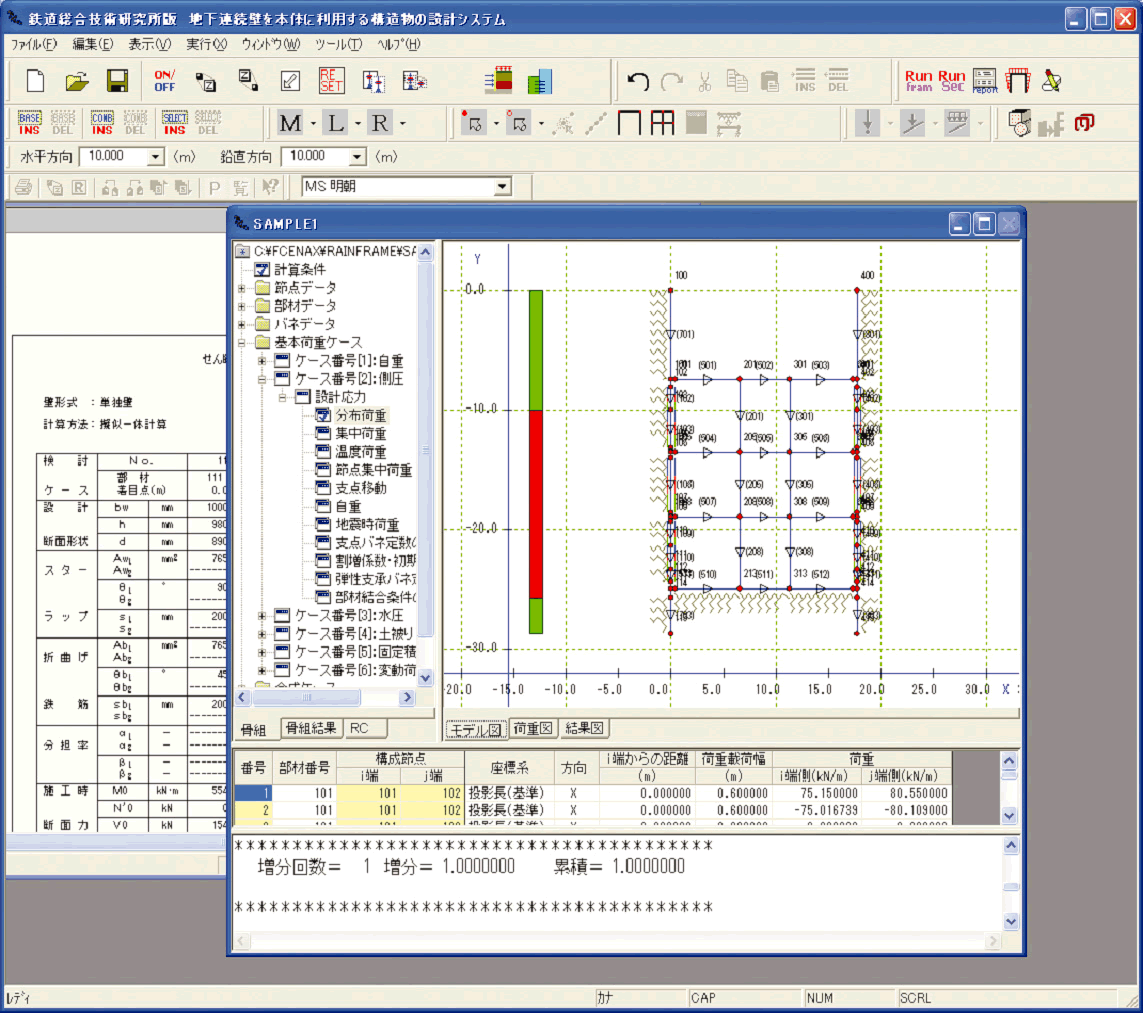Click the large M button

[289, 123]
